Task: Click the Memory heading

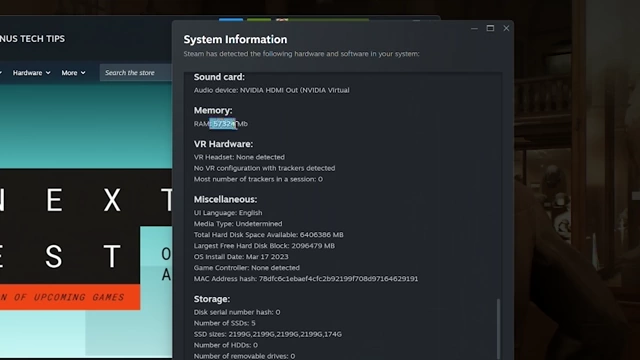Action: pyautogui.click(x=213, y=110)
